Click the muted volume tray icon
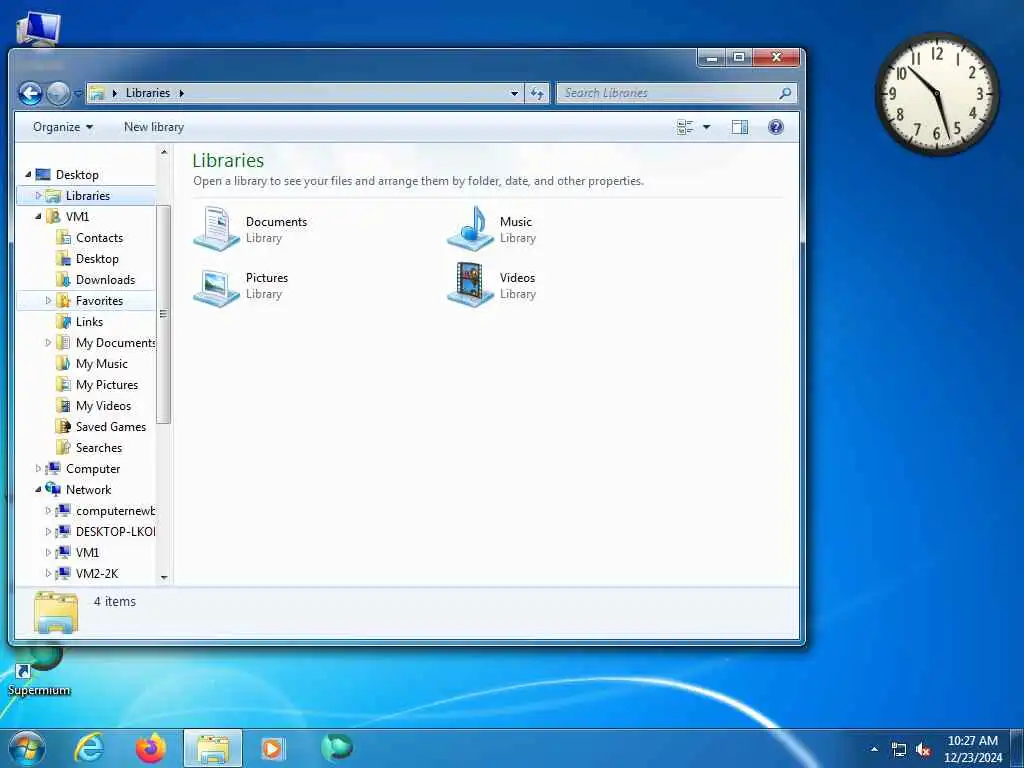Screen dimensions: 1024x768 pyautogui.click(x=923, y=750)
